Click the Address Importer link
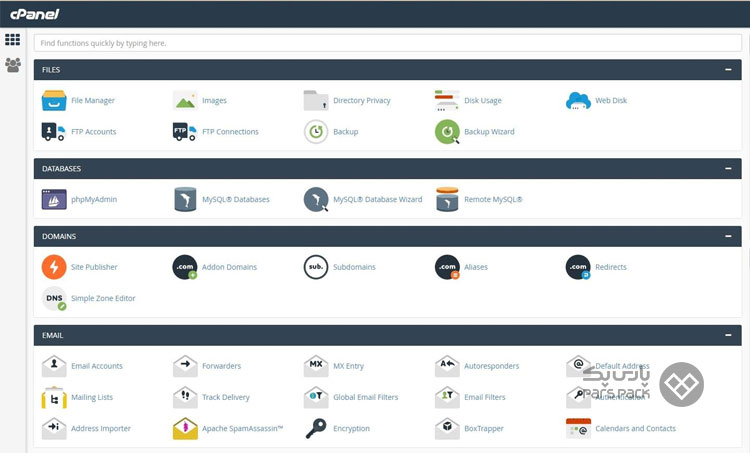This screenshot has height=453, width=750. (100, 429)
